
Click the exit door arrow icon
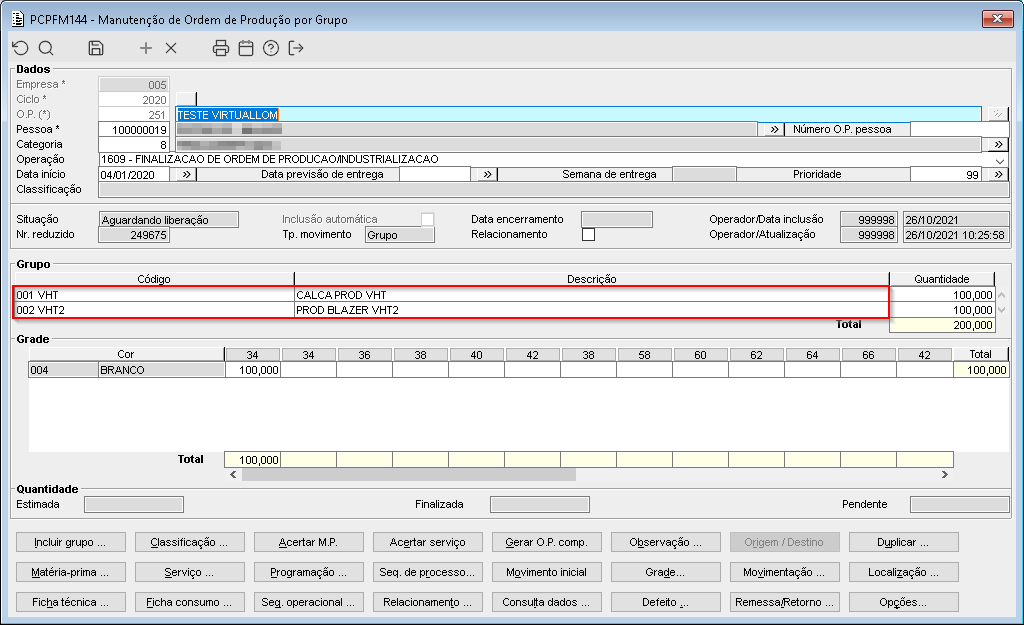tap(296, 48)
